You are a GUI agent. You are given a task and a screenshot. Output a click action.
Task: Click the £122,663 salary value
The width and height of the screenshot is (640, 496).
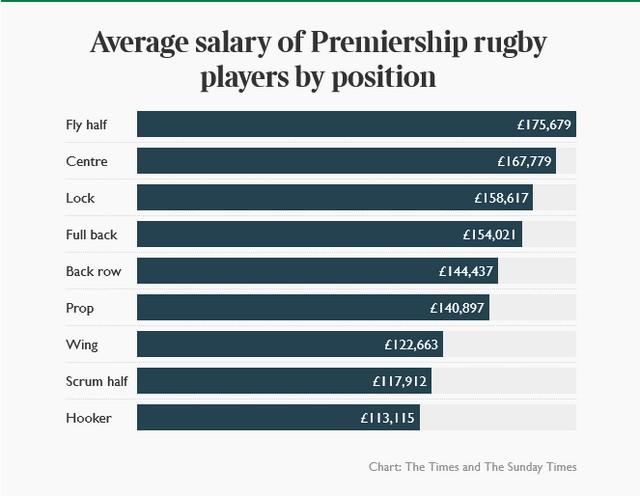(x=411, y=345)
